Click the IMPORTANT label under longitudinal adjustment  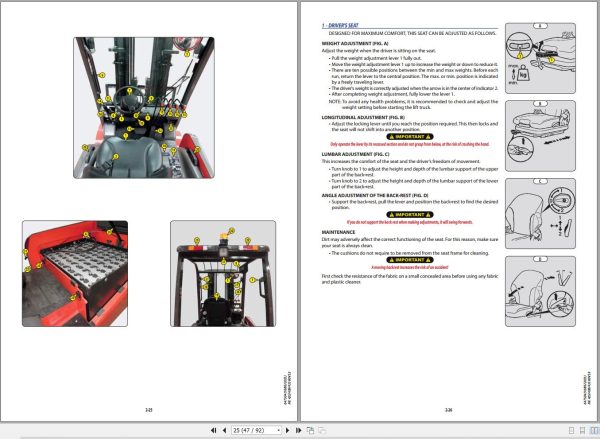tap(410, 137)
